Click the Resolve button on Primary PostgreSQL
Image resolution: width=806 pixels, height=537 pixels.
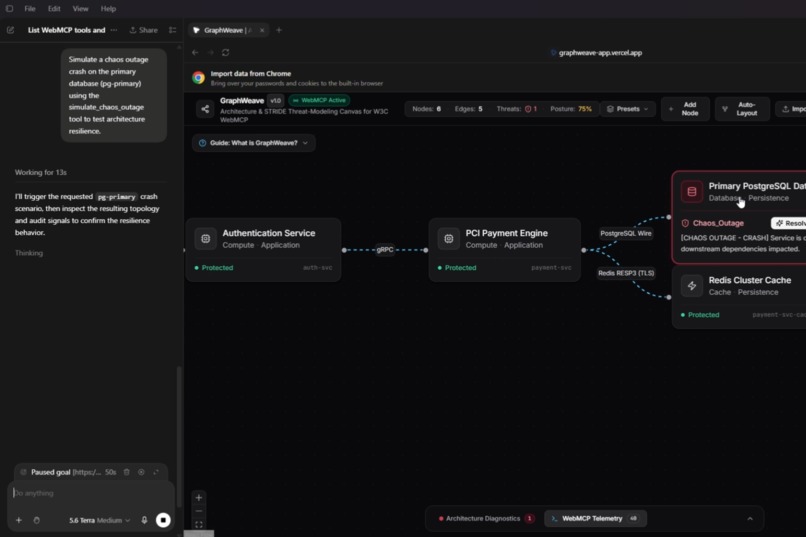tap(789, 223)
